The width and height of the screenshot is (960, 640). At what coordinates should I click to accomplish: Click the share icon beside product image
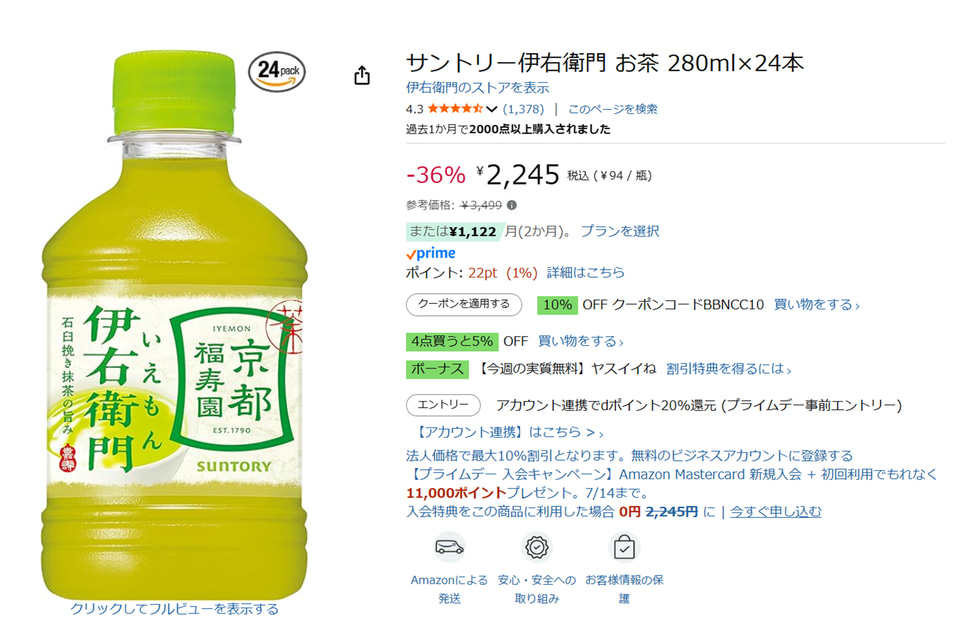[362, 75]
